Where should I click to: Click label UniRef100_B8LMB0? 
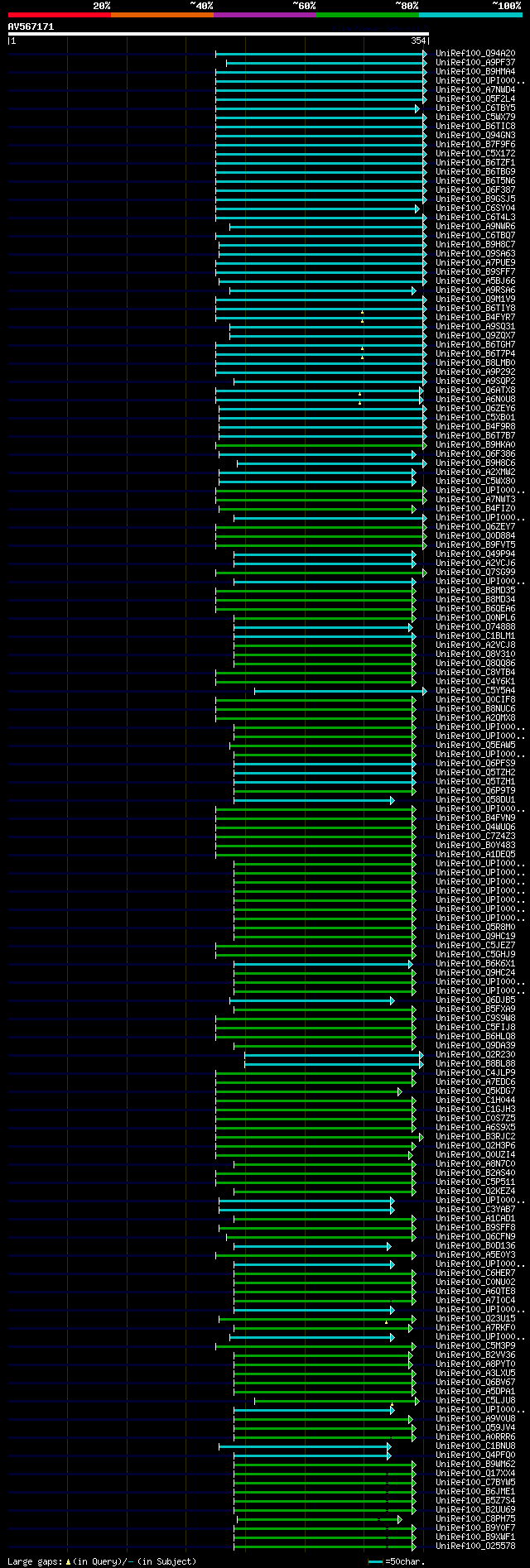coord(475,362)
